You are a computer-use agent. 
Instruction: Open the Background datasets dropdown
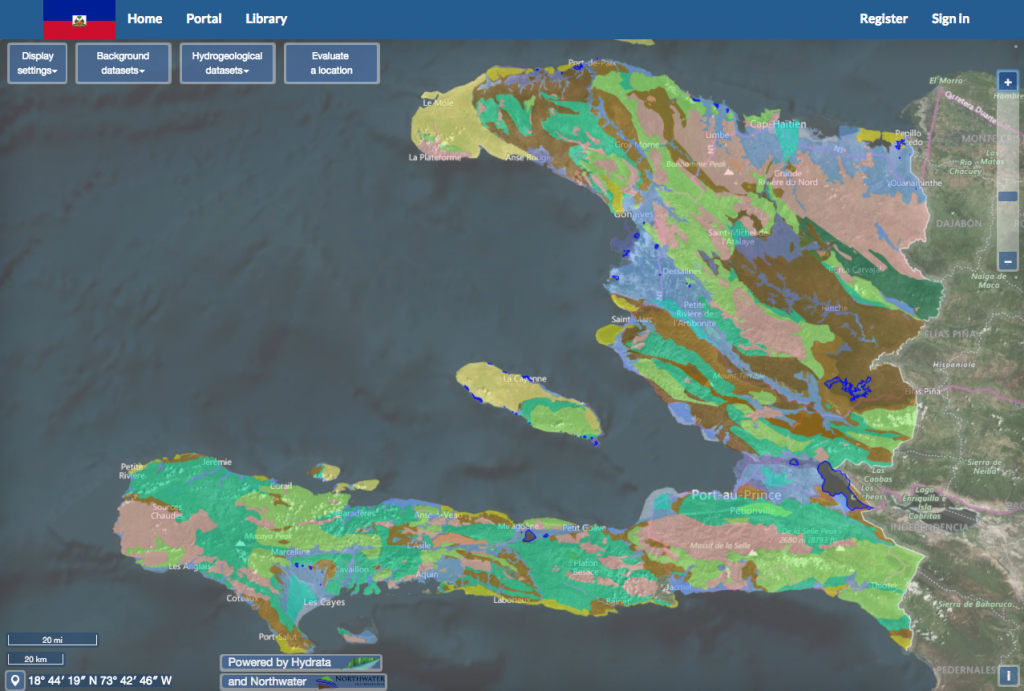pos(123,63)
